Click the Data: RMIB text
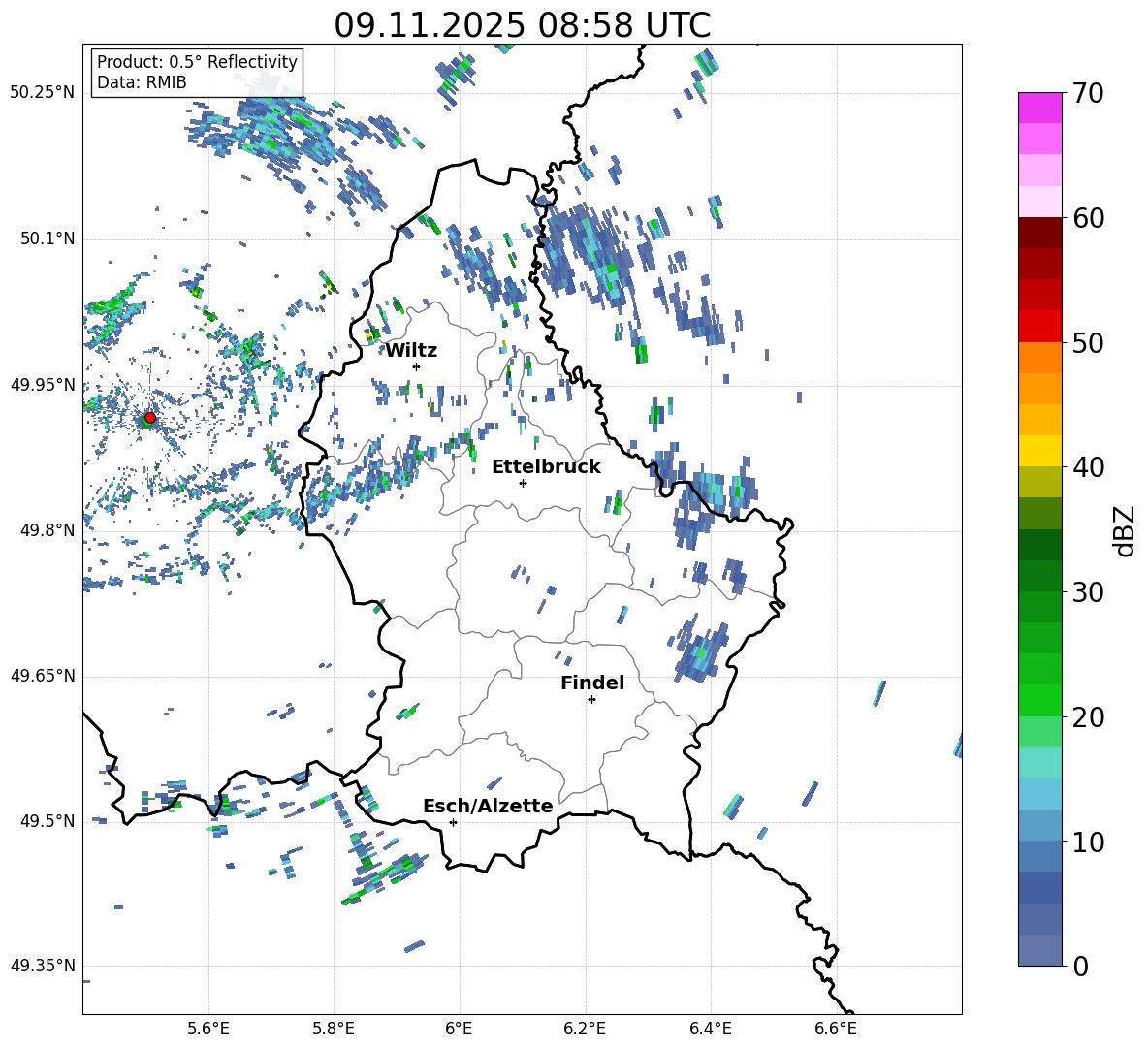This screenshot has width=1148, height=1048. (142, 82)
